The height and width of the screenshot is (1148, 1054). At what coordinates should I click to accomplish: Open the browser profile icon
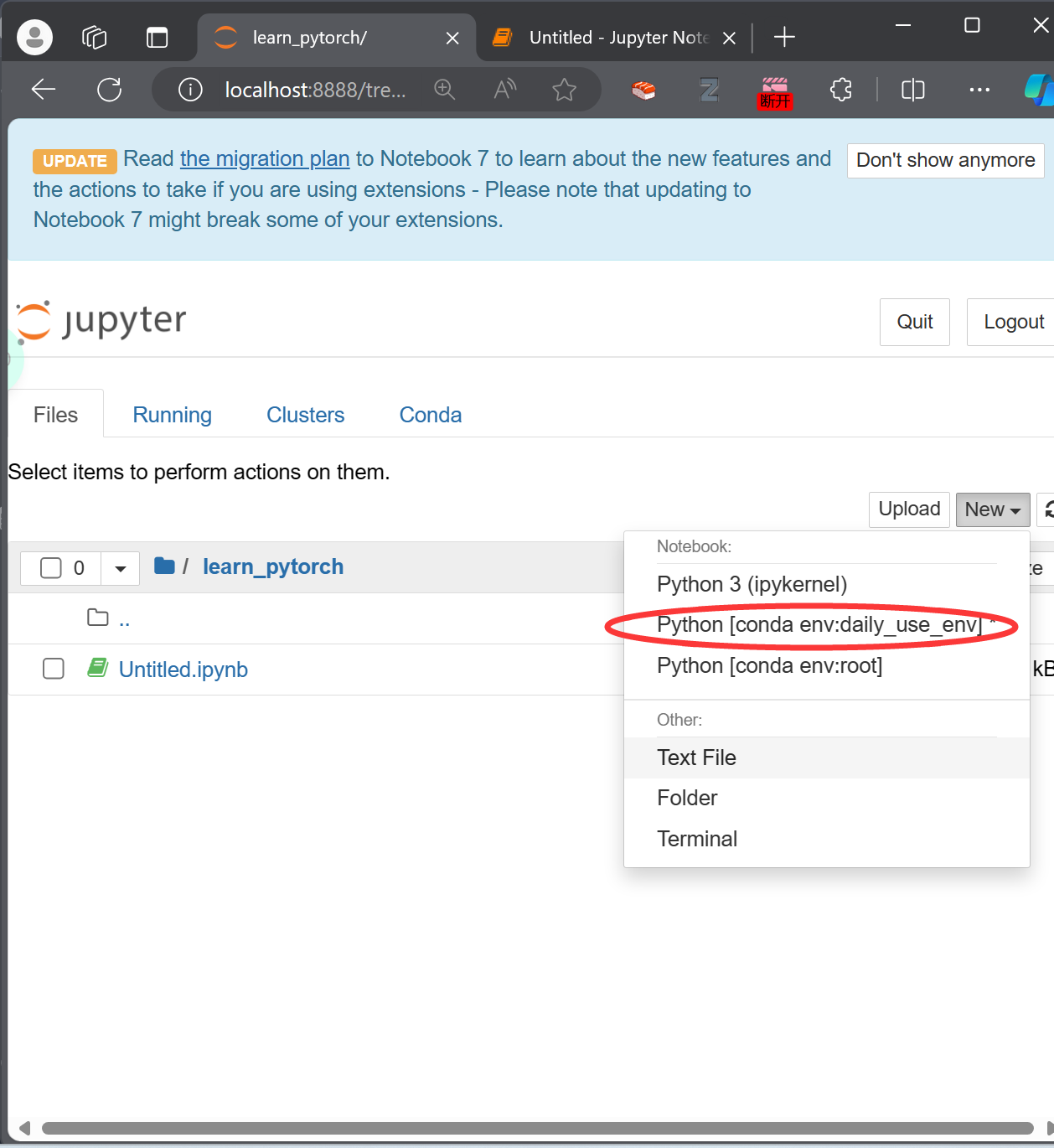coord(34,38)
